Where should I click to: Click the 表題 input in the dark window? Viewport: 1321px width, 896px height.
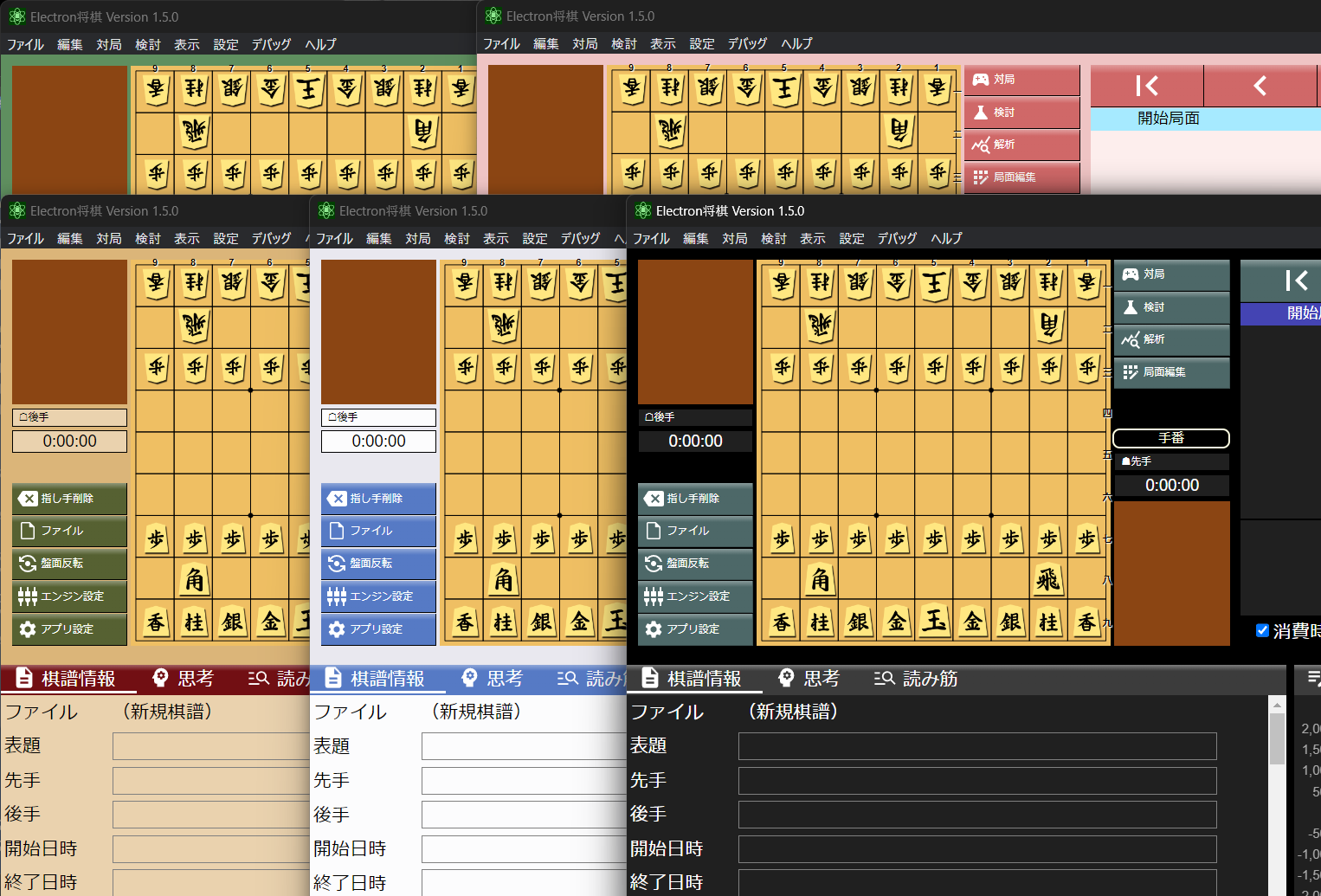point(977,746)
